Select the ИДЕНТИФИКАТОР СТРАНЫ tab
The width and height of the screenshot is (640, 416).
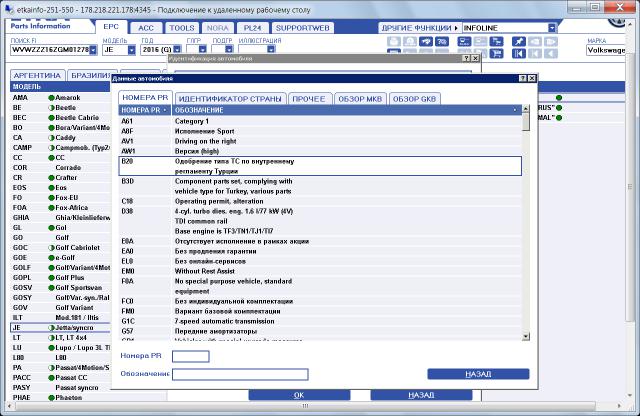230,99
